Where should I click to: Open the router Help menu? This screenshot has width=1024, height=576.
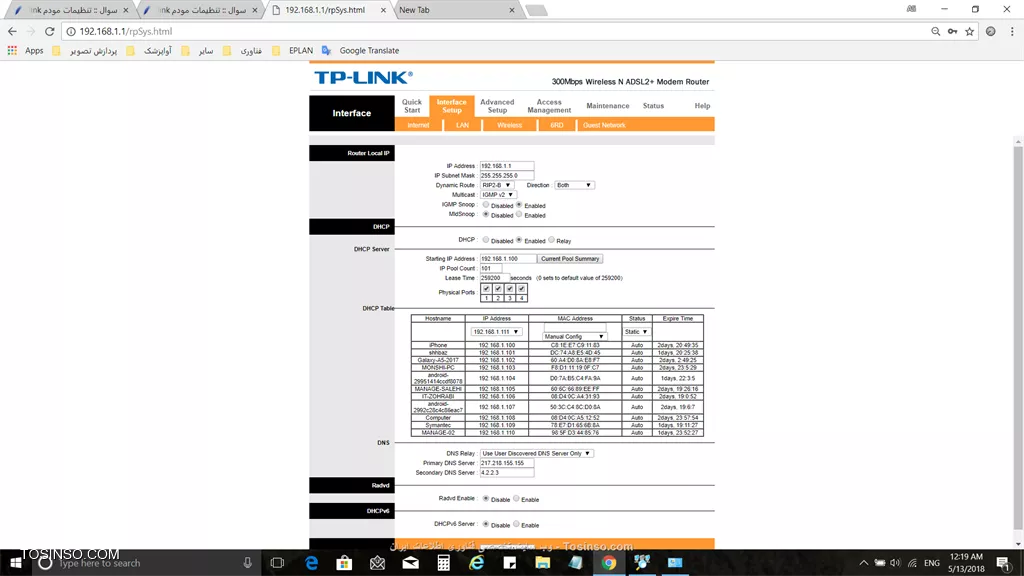click(x=702, y=106)
